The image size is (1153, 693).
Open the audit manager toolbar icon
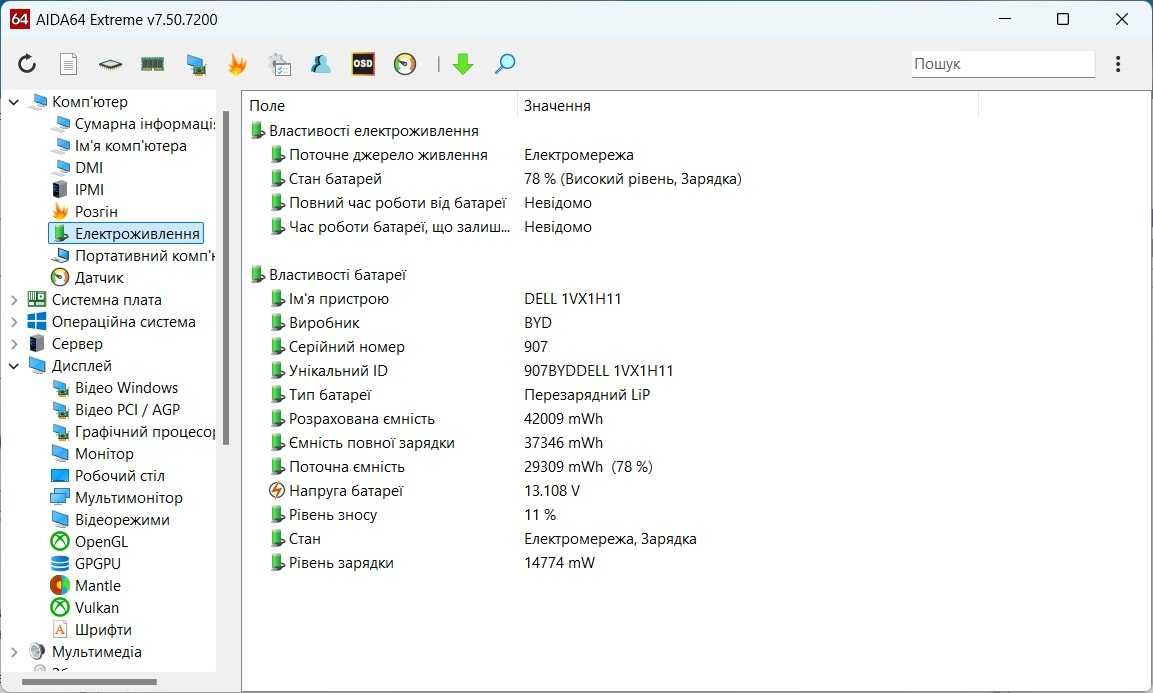point(279,65)
